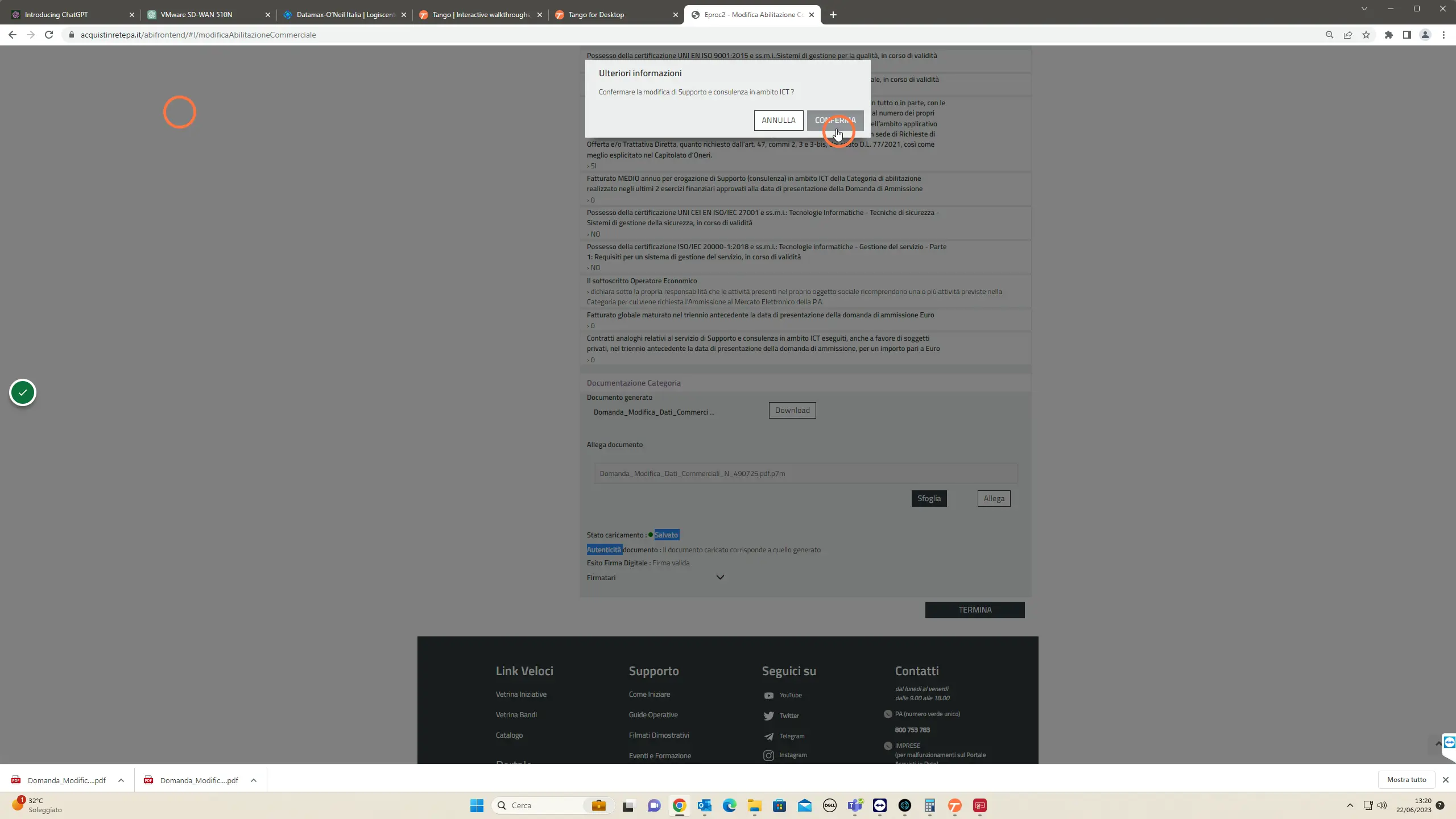Show all downloads with Mostra tutto
The width and height of the screenshot is (1456, 819).
click(x=1407, y=780)
